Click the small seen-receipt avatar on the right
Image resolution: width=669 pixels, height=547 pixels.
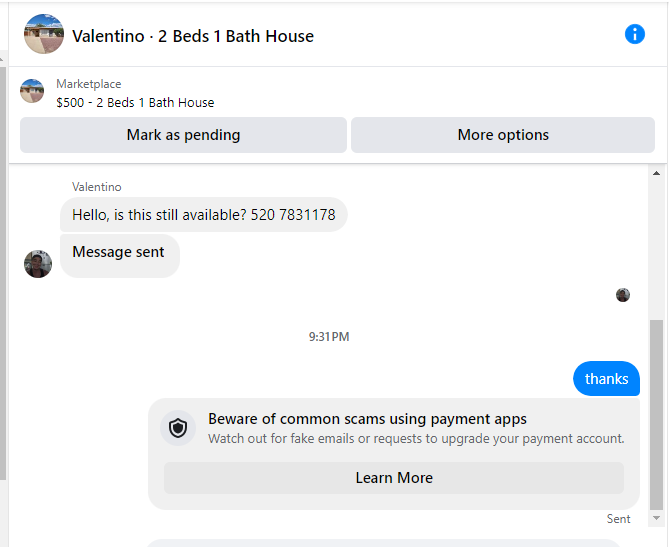pyautogui.click(x=623, y=295)
